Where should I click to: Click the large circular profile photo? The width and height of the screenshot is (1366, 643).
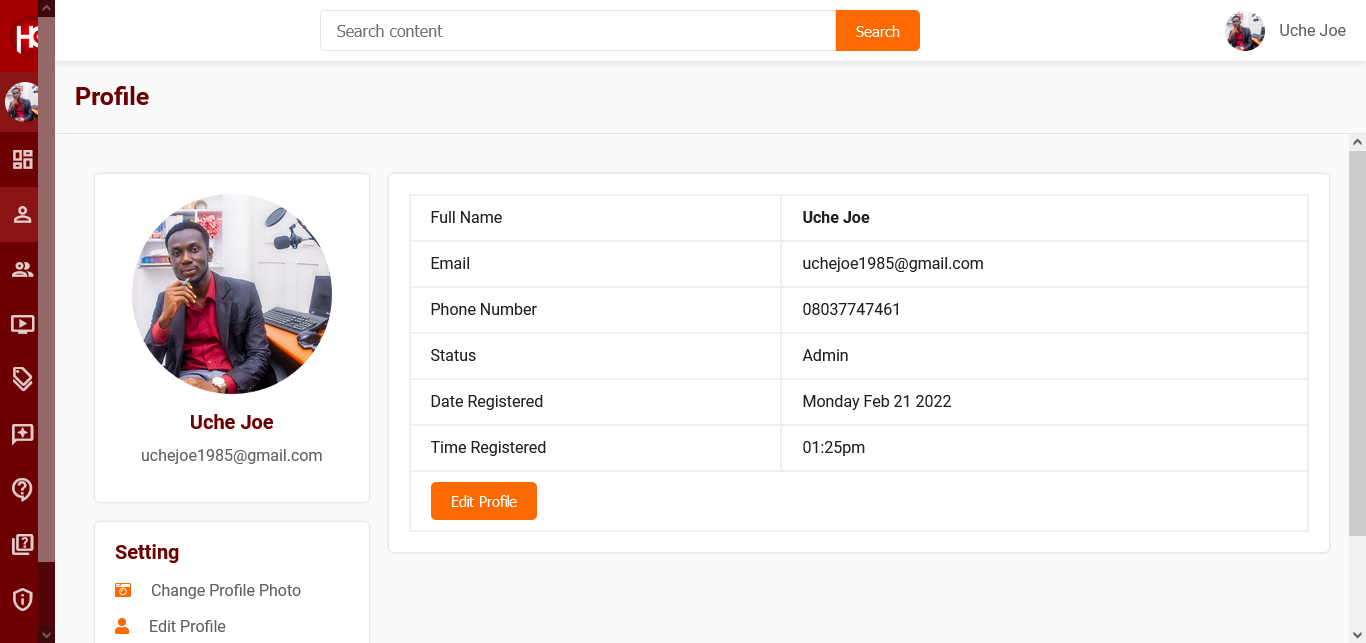[232, 294]
